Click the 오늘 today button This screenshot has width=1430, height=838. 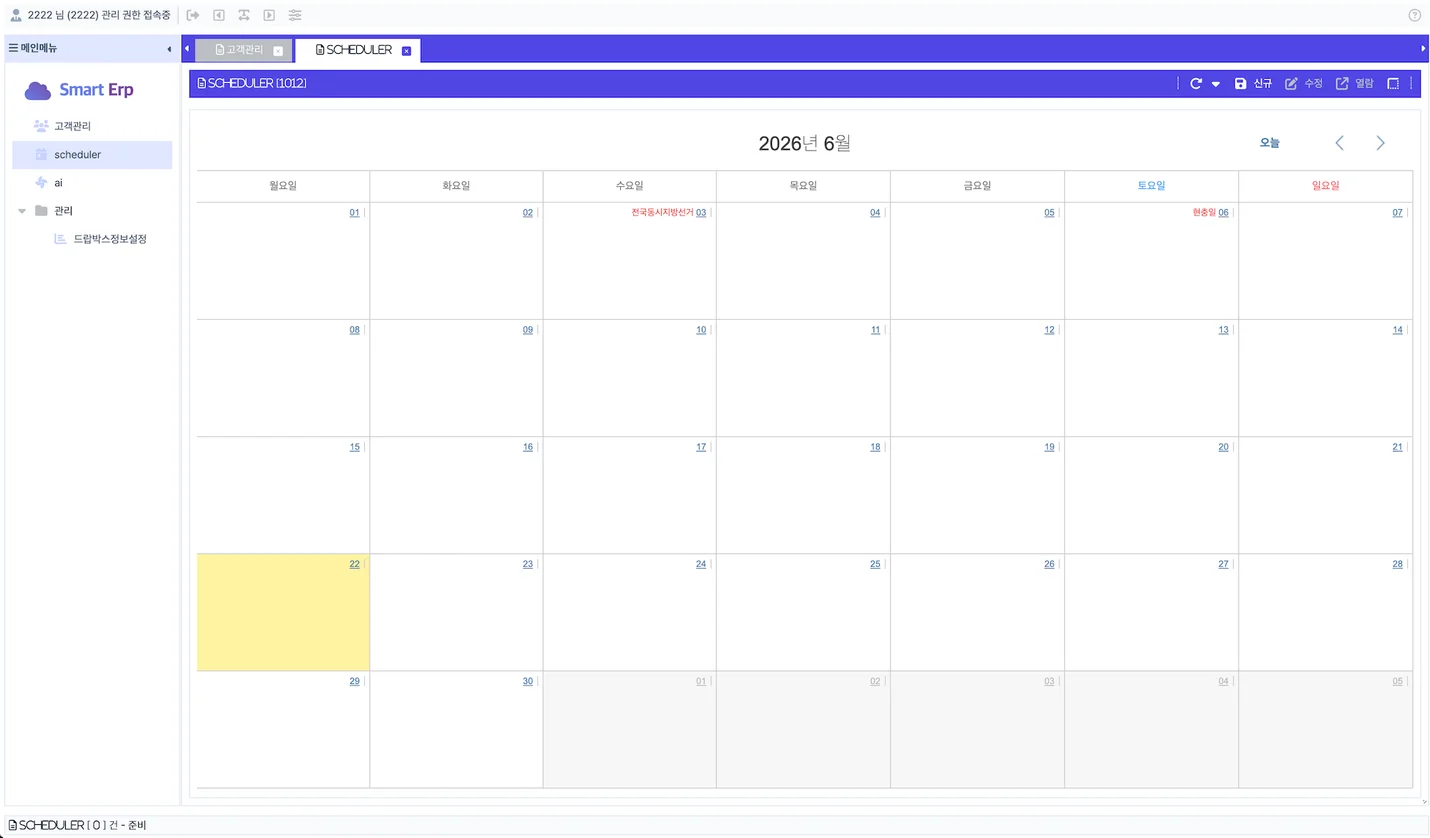(x=1269, y=143)
